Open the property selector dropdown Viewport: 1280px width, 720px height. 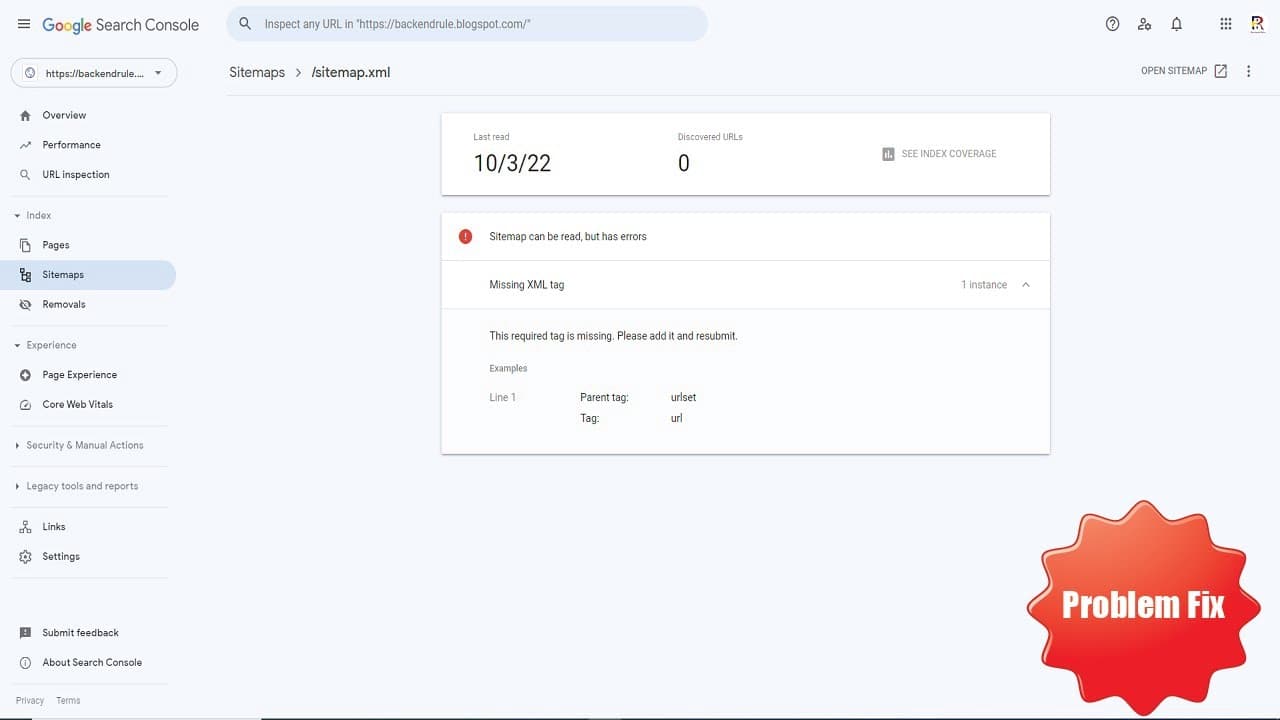coord(94,73)
